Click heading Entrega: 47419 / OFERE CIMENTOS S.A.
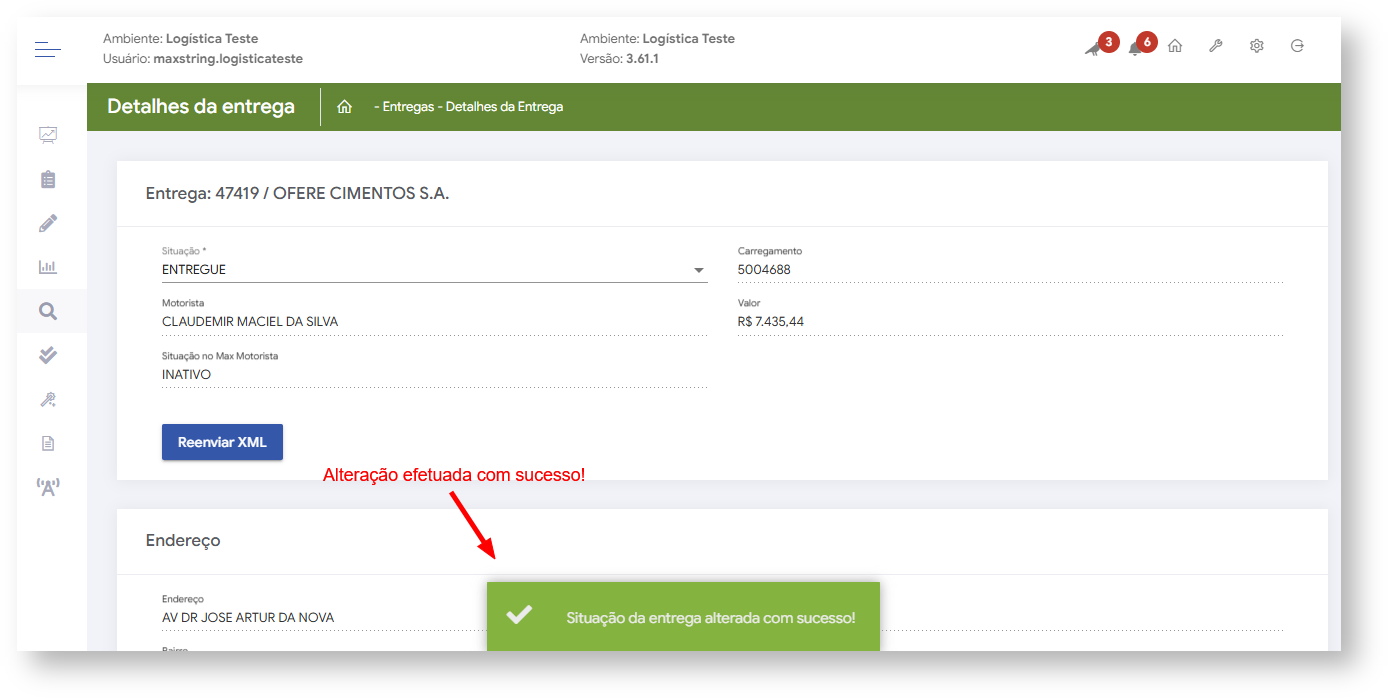This screenshot has height=699, width=1389. [297, 194]
